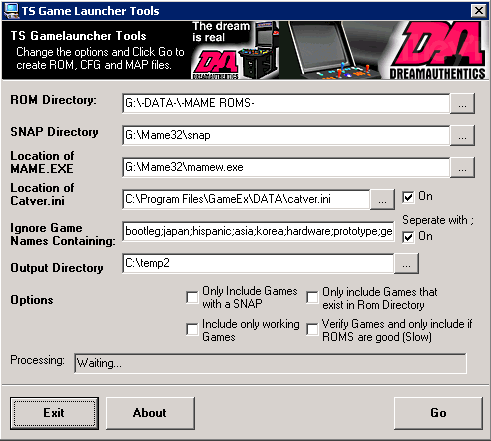491x441 pixels.
Task: Open the About dialog
Action: 150,413
